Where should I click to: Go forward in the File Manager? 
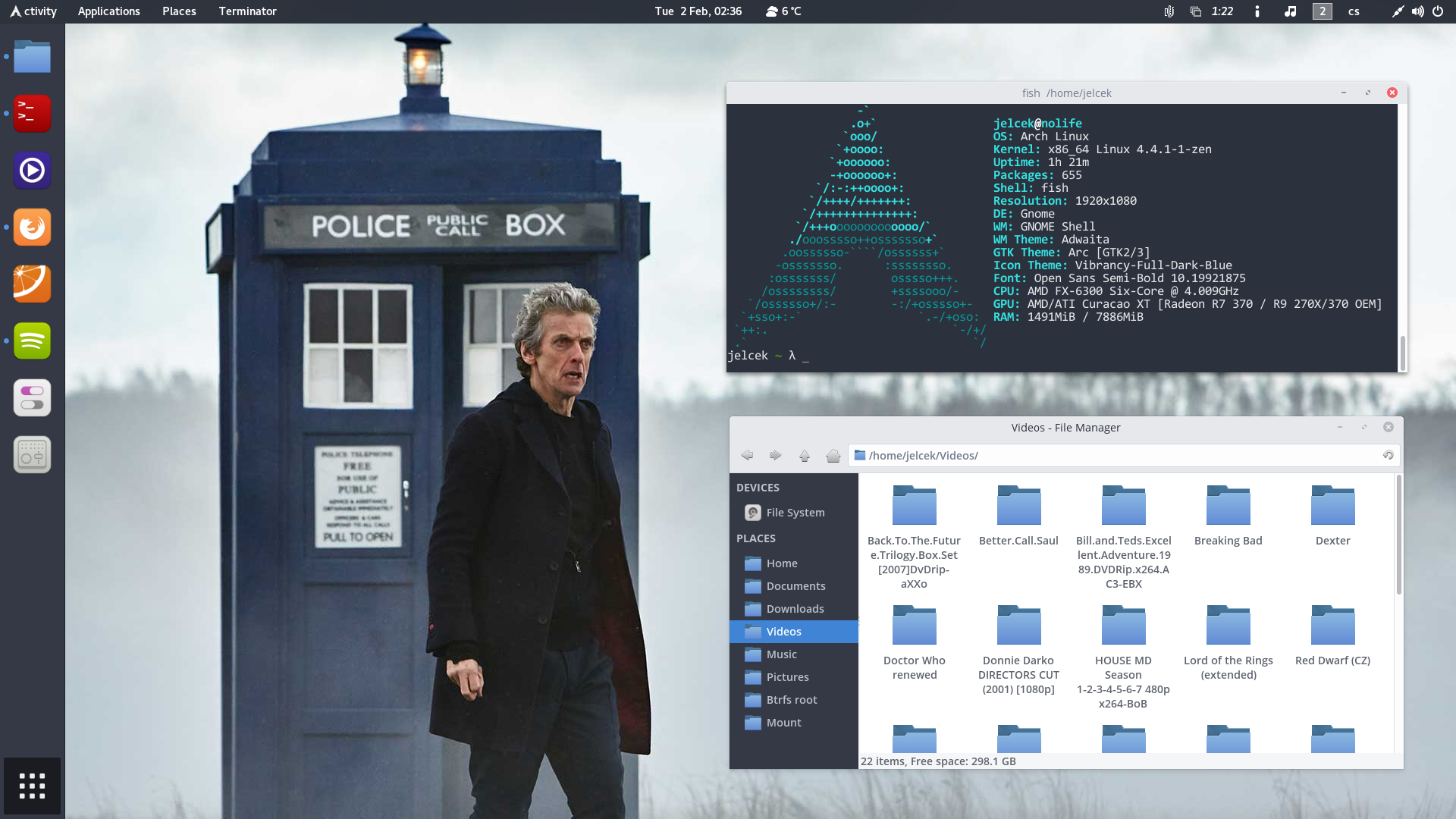(775, 455)
